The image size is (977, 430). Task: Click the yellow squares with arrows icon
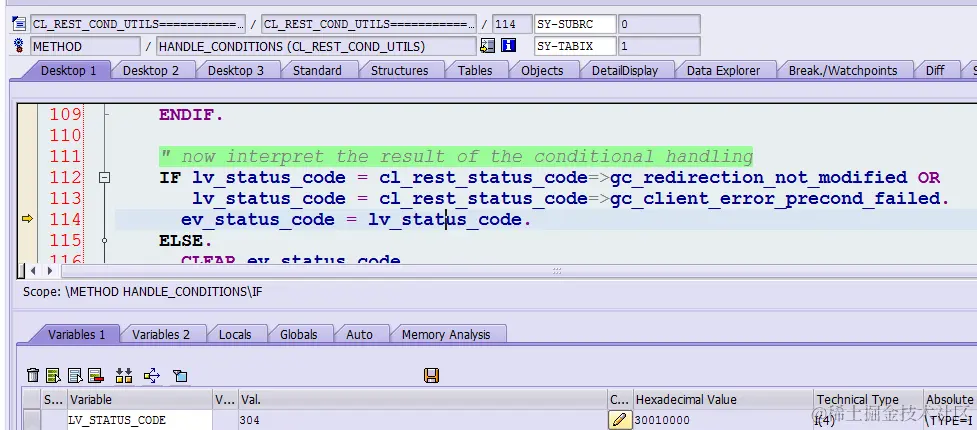coord(124,375)
